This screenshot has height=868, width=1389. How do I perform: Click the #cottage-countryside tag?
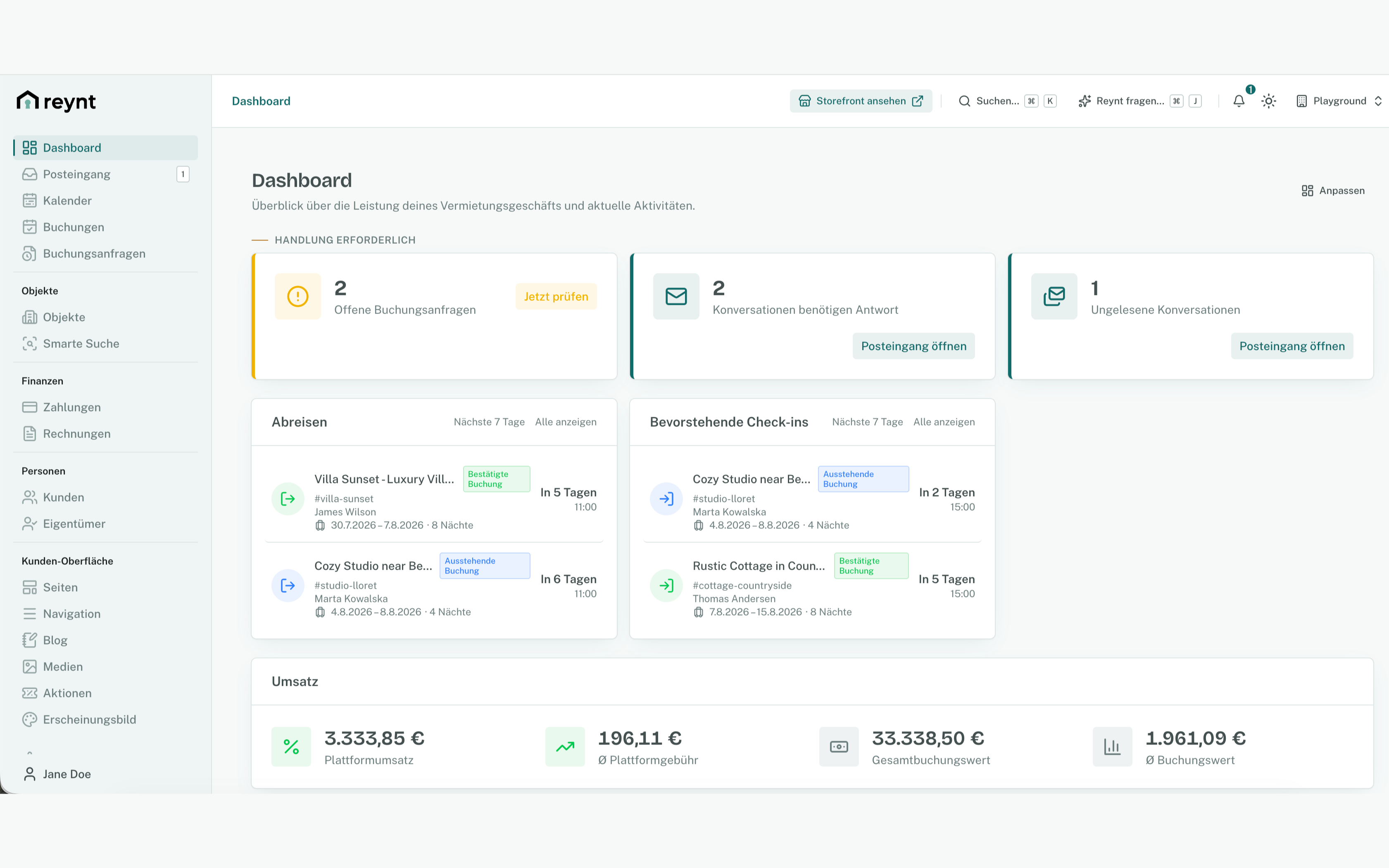pos(742,585)
